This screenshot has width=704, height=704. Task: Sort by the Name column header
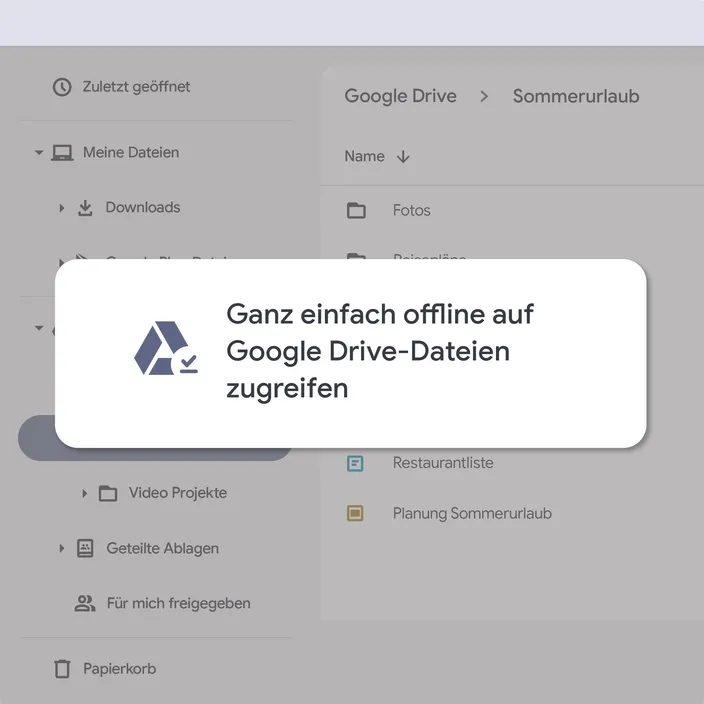(365, 156)
